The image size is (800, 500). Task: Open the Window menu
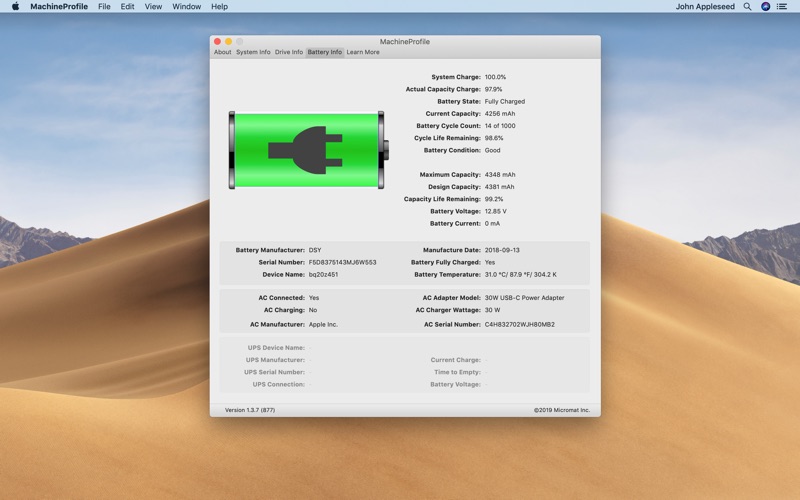186,7
